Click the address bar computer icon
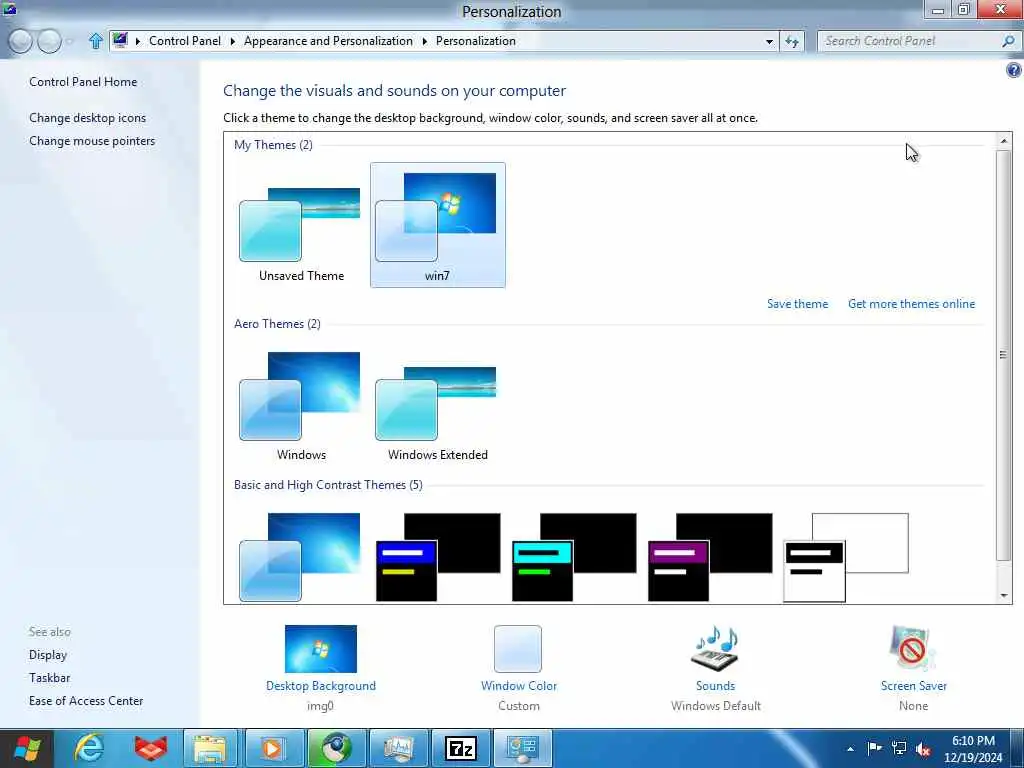1024x768 pixels. pos(120,40)
